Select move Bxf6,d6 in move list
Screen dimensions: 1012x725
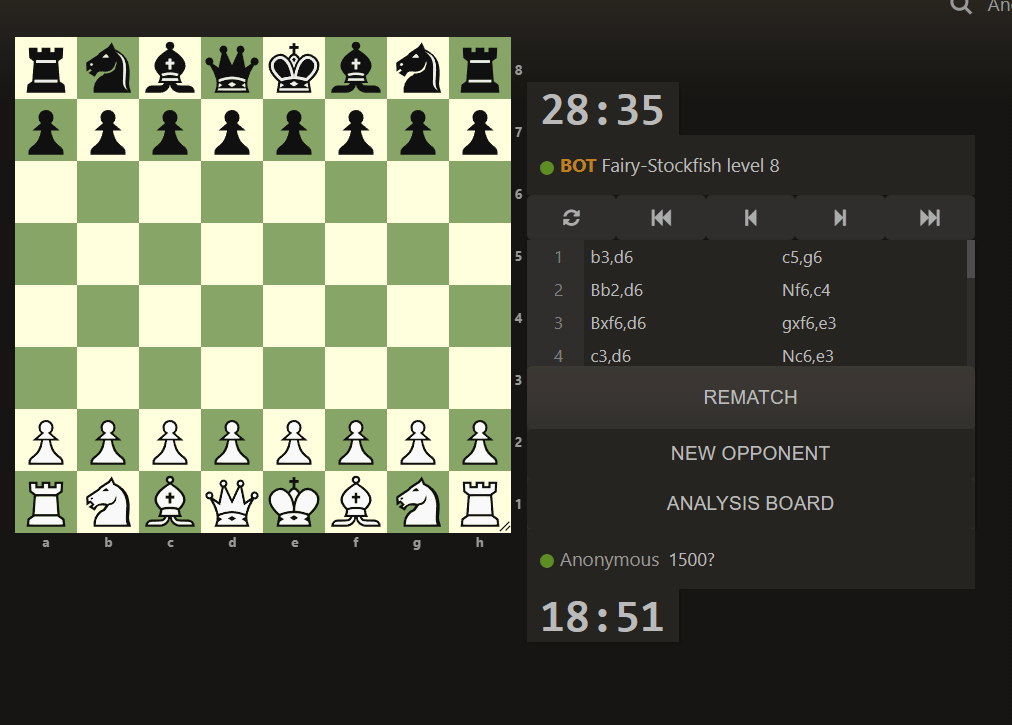click(x=618, y=323)
